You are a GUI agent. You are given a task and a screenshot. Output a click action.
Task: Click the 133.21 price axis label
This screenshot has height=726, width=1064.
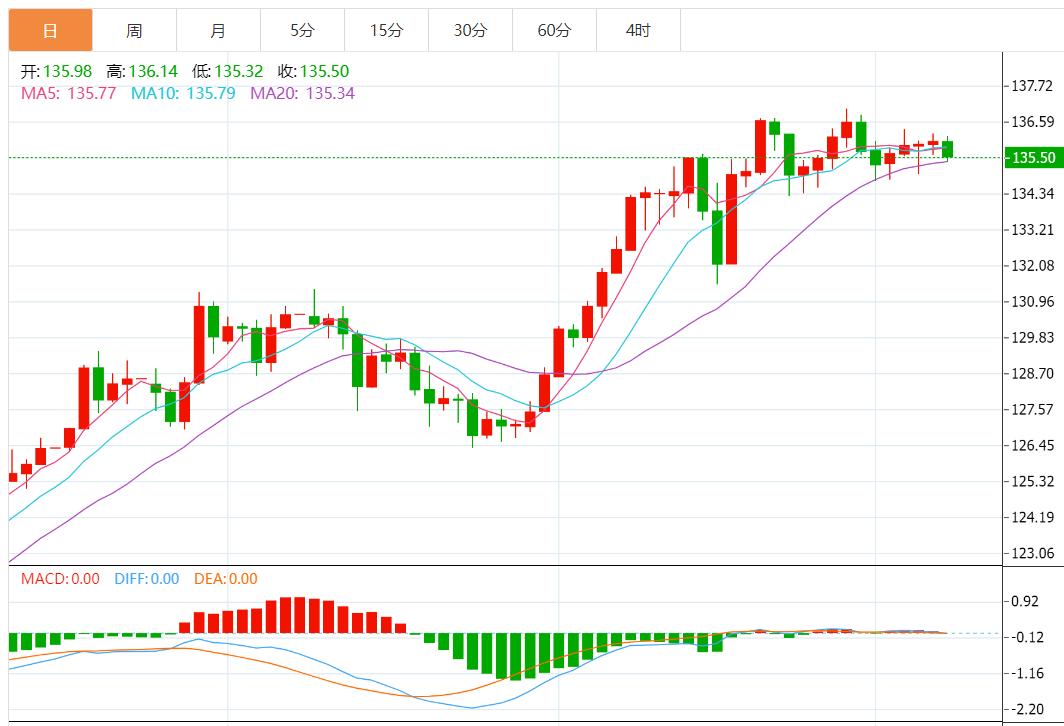1032,230
